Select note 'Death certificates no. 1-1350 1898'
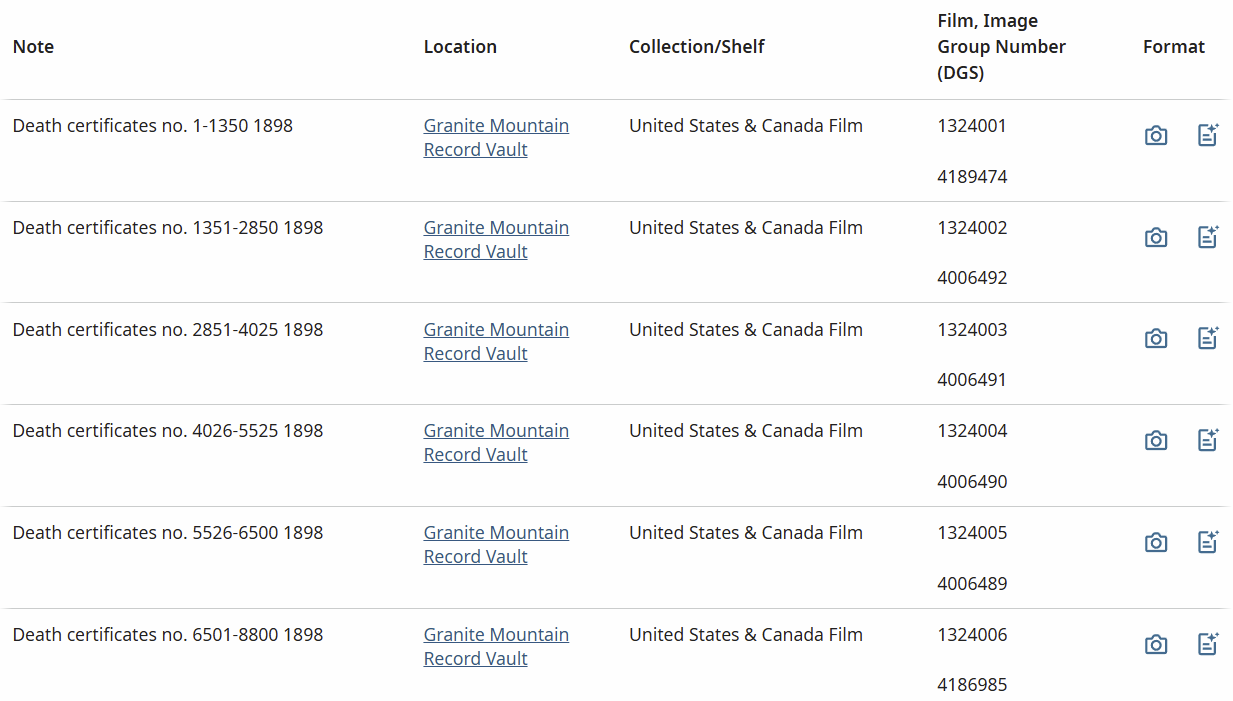Screen dimensions: 1233x701 153,126
